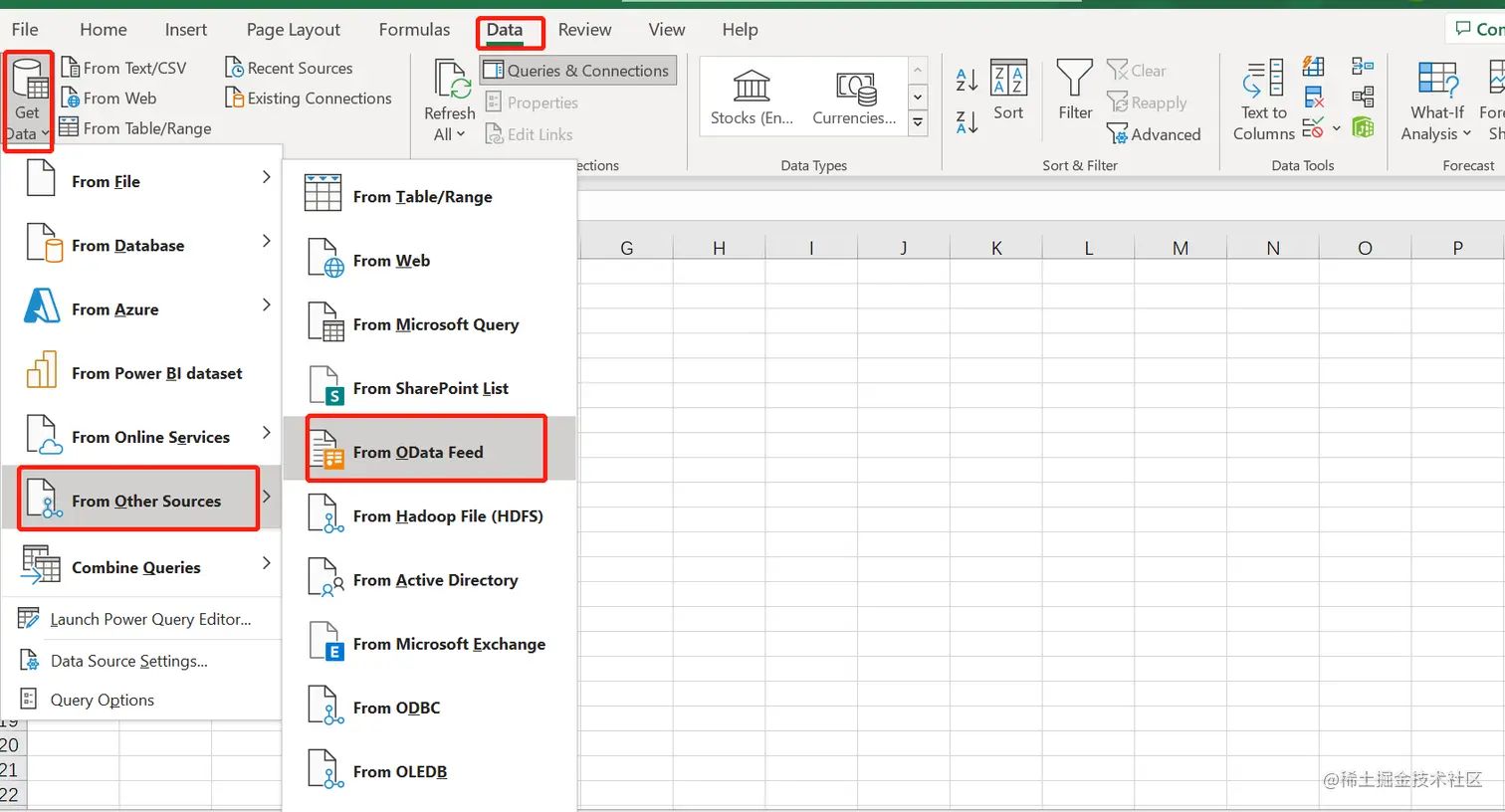Select the Data tab
1505x812 pixels.
505,30
